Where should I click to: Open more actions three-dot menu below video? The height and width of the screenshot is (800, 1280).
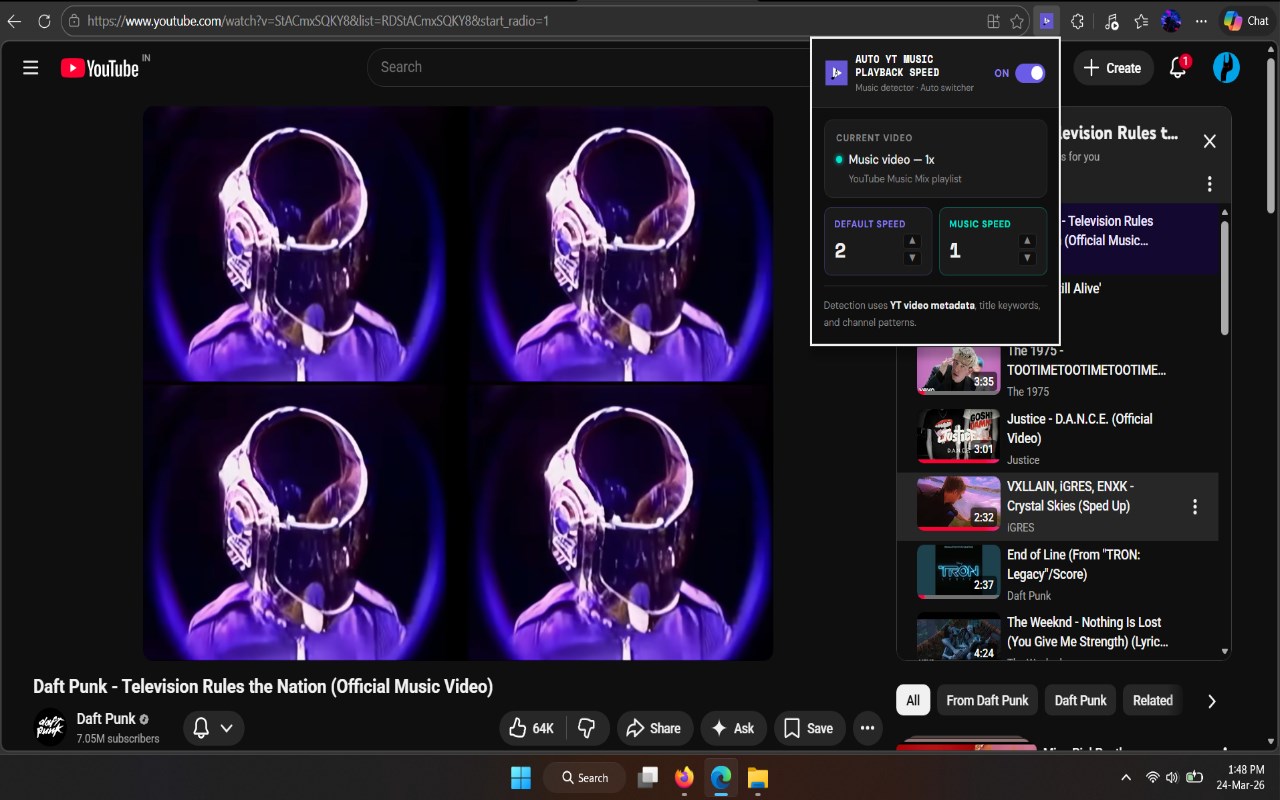(867, 728)
